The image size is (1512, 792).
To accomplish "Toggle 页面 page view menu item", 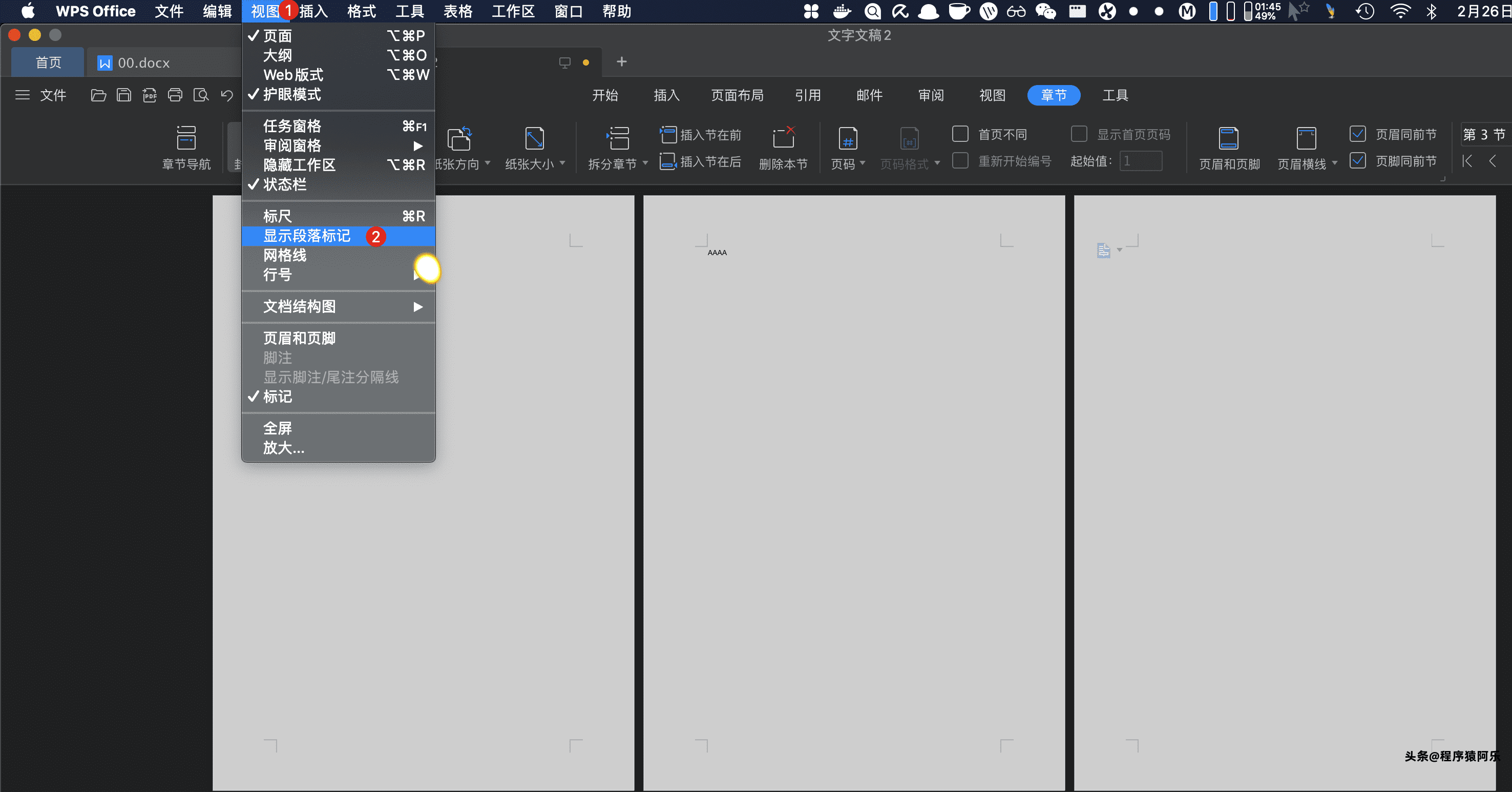I will (338, 36).
